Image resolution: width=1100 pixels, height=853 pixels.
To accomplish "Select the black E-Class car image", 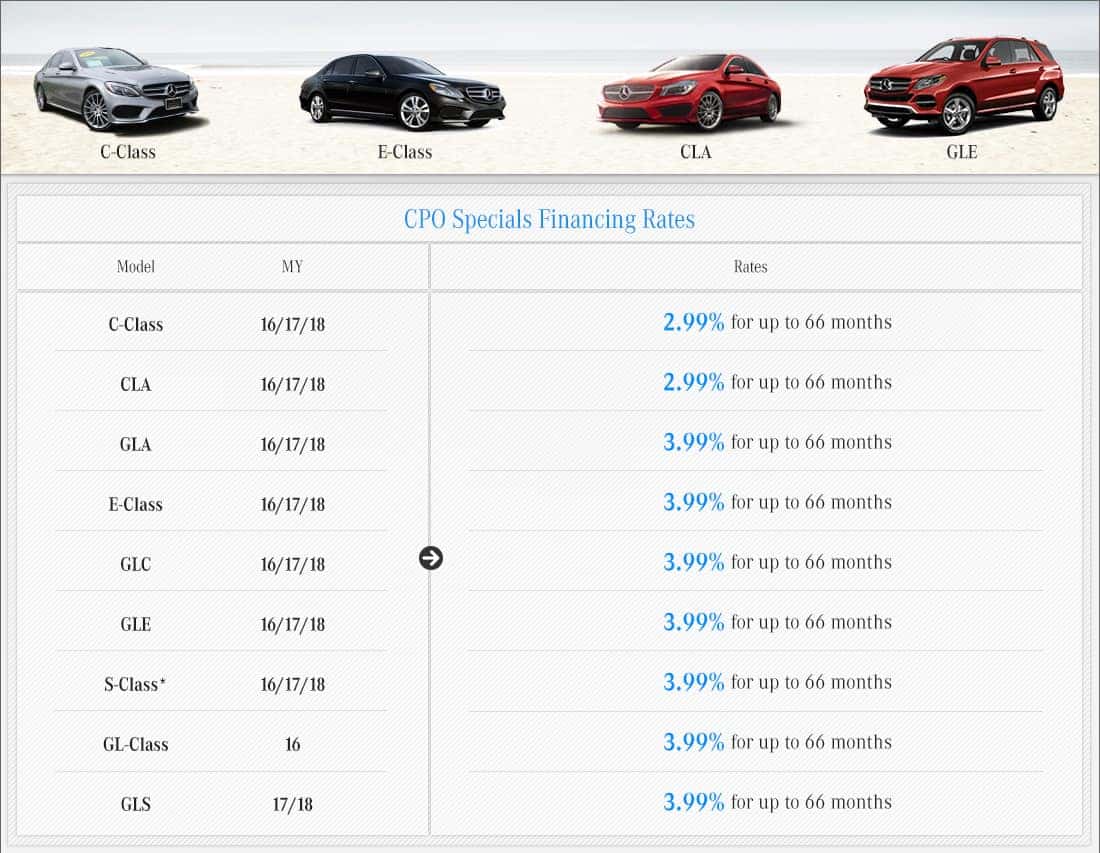I will pyautogui.click(x=402, y=92).
